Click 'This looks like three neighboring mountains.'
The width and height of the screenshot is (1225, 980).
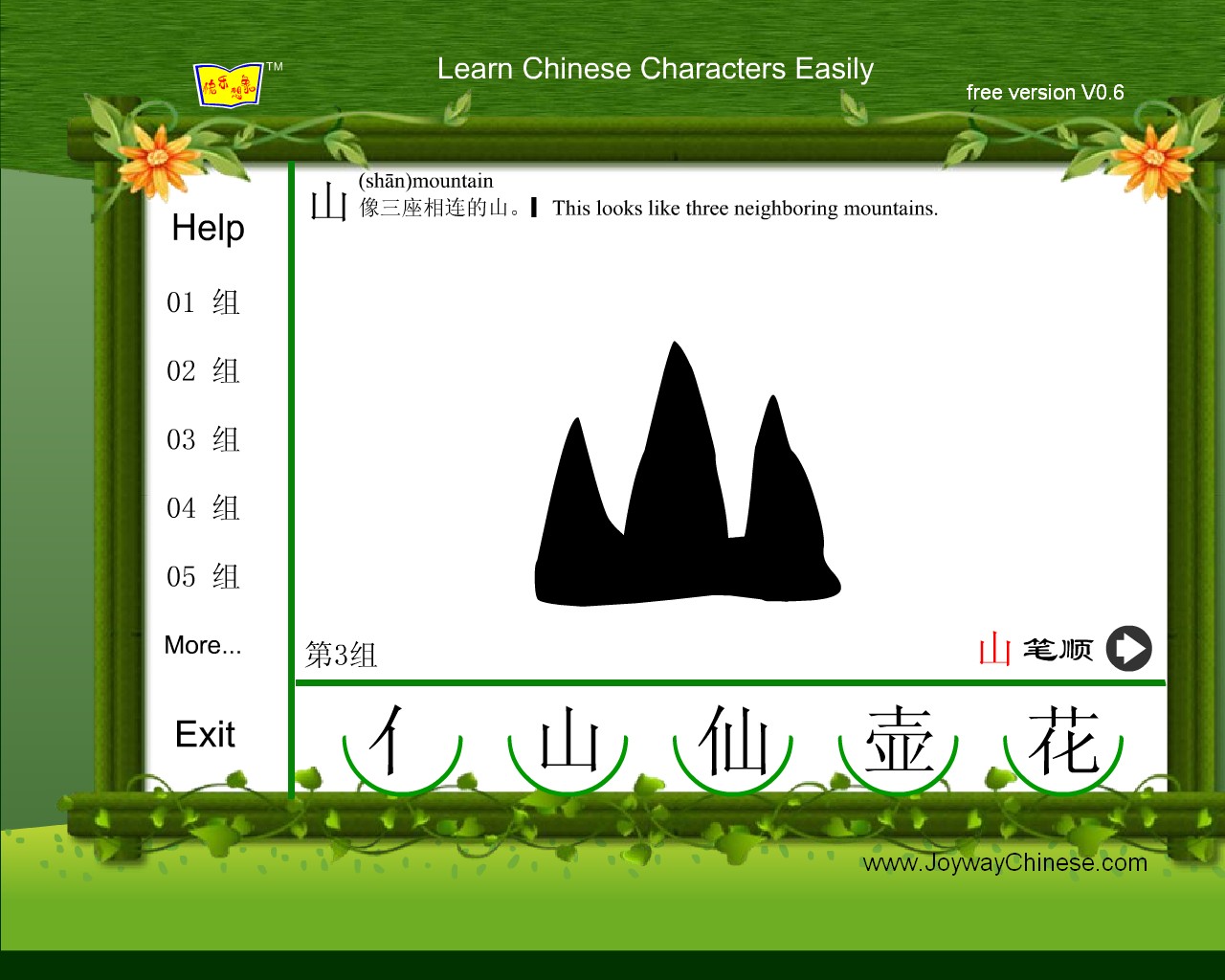[x=745, y=208]
